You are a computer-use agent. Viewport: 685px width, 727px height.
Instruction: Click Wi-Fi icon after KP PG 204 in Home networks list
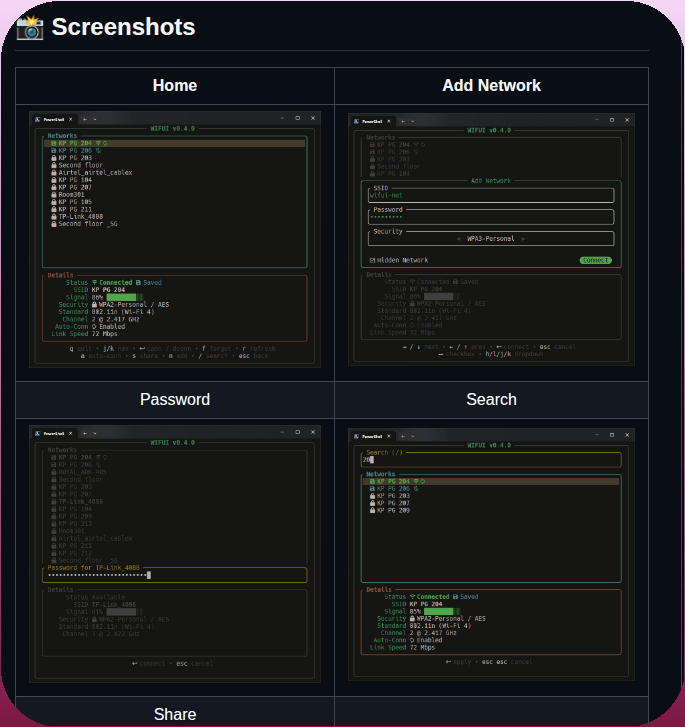[98, 143]
